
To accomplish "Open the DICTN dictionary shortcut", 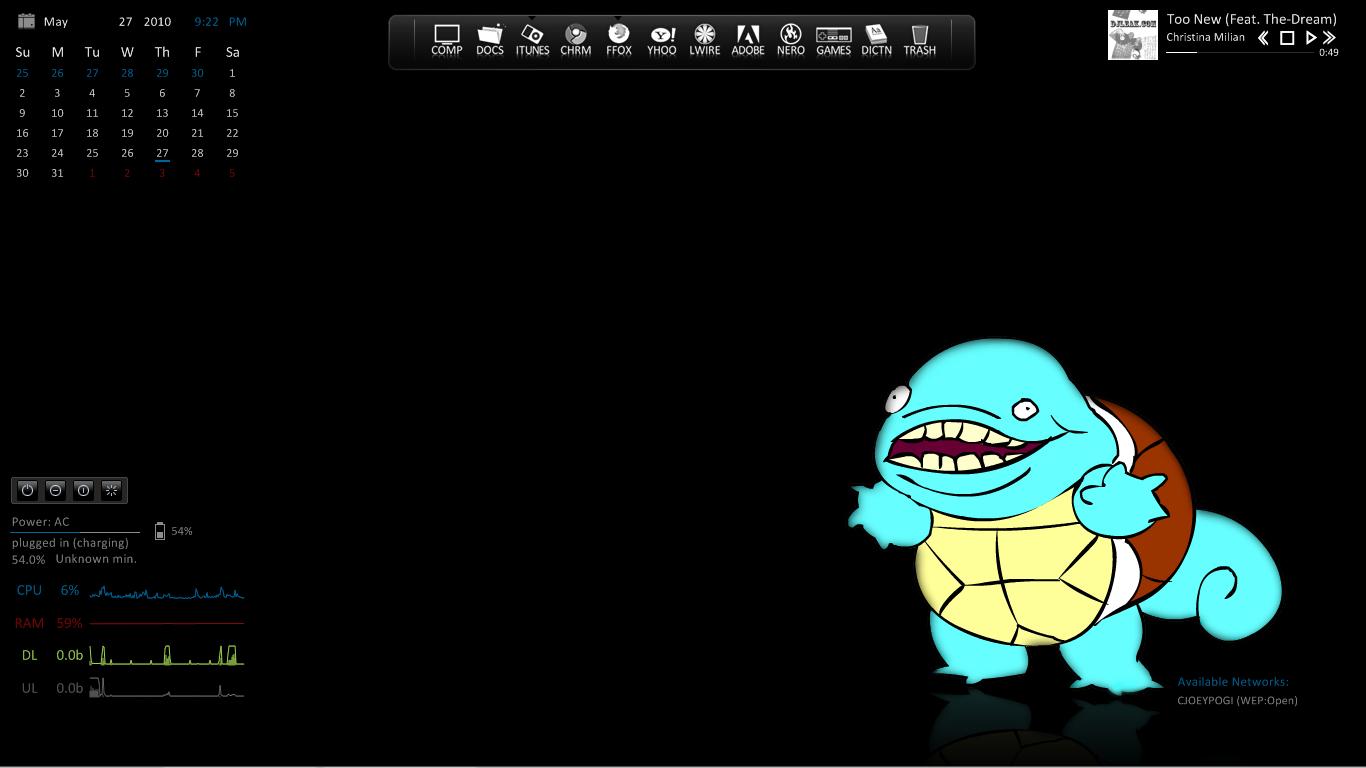I will click(876, 38).
